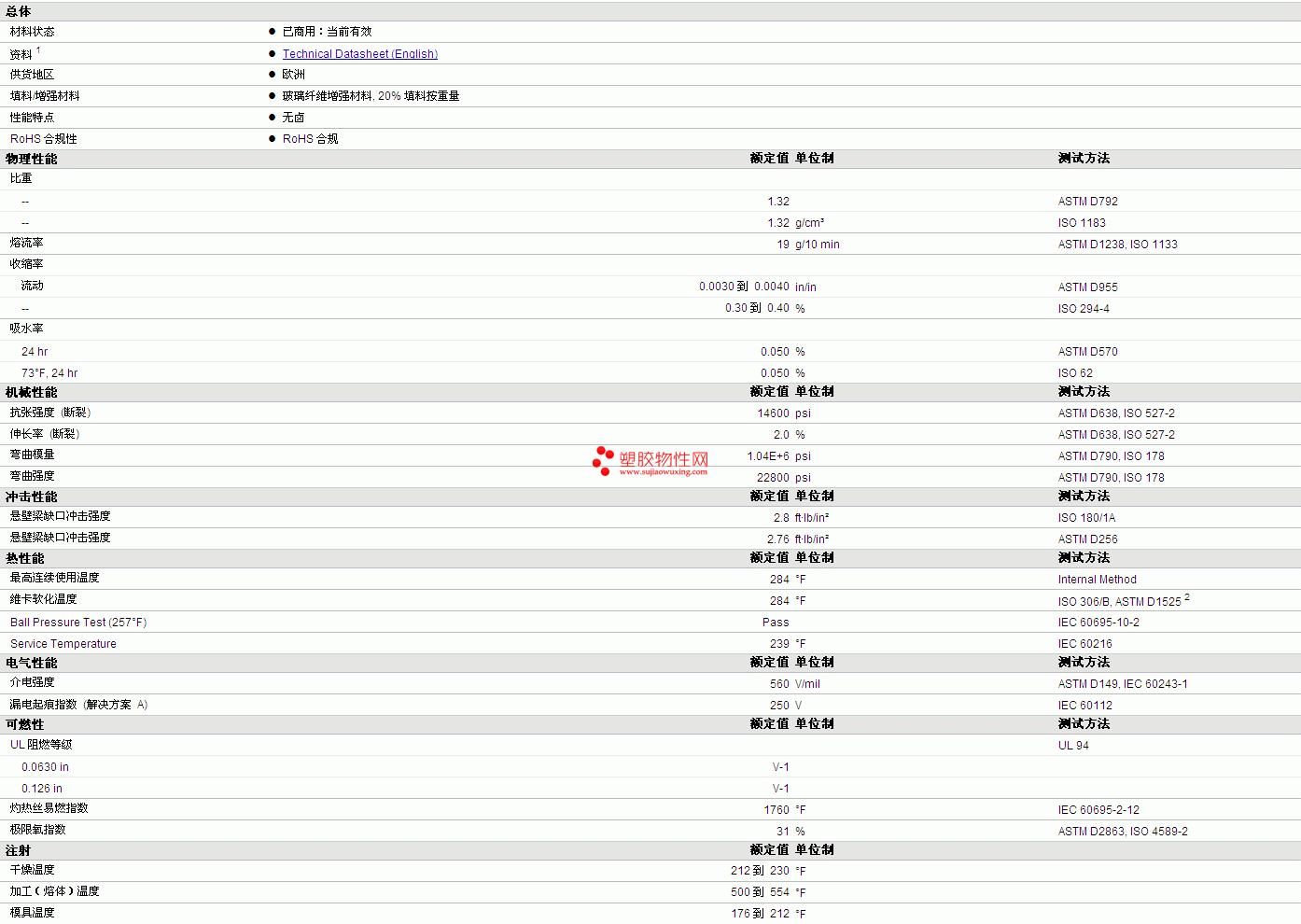Screen dimensions: 1301x924
Task: Select the 模具温度 row label
Action: [33, 913]
